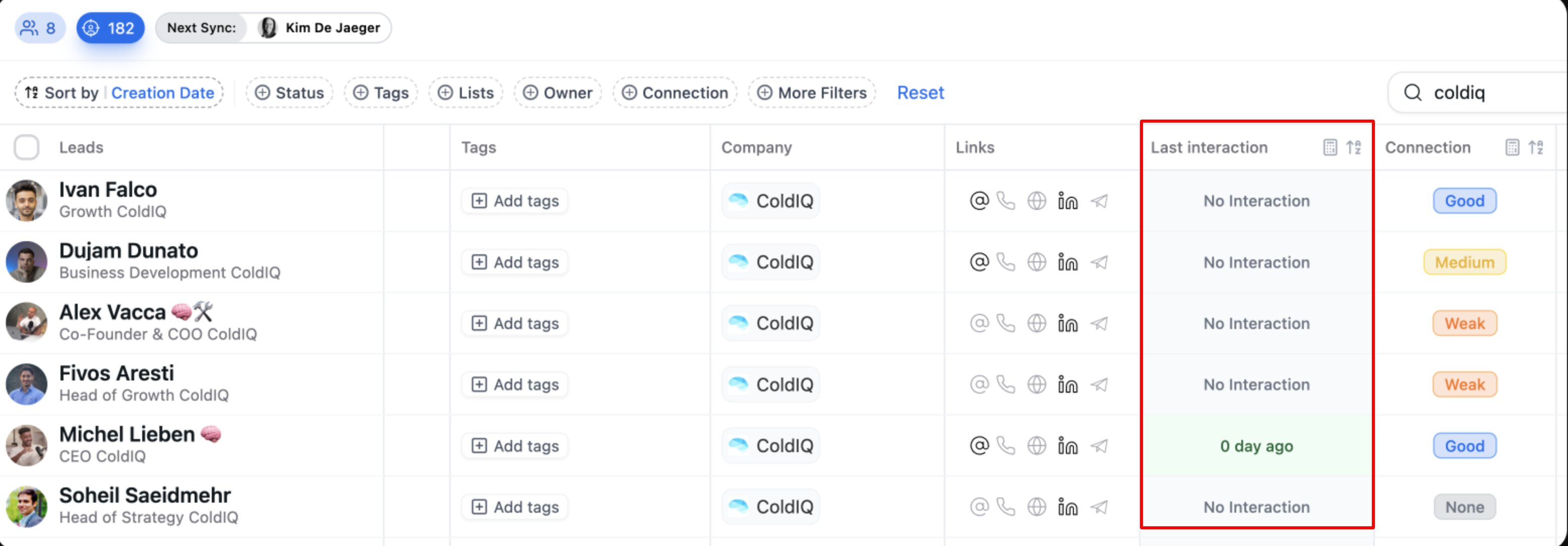Click the phone icon in Dujam Dunato's row
This screenshot has width=1568, height=546.
pyautogui.click(x=1006, y=262)
